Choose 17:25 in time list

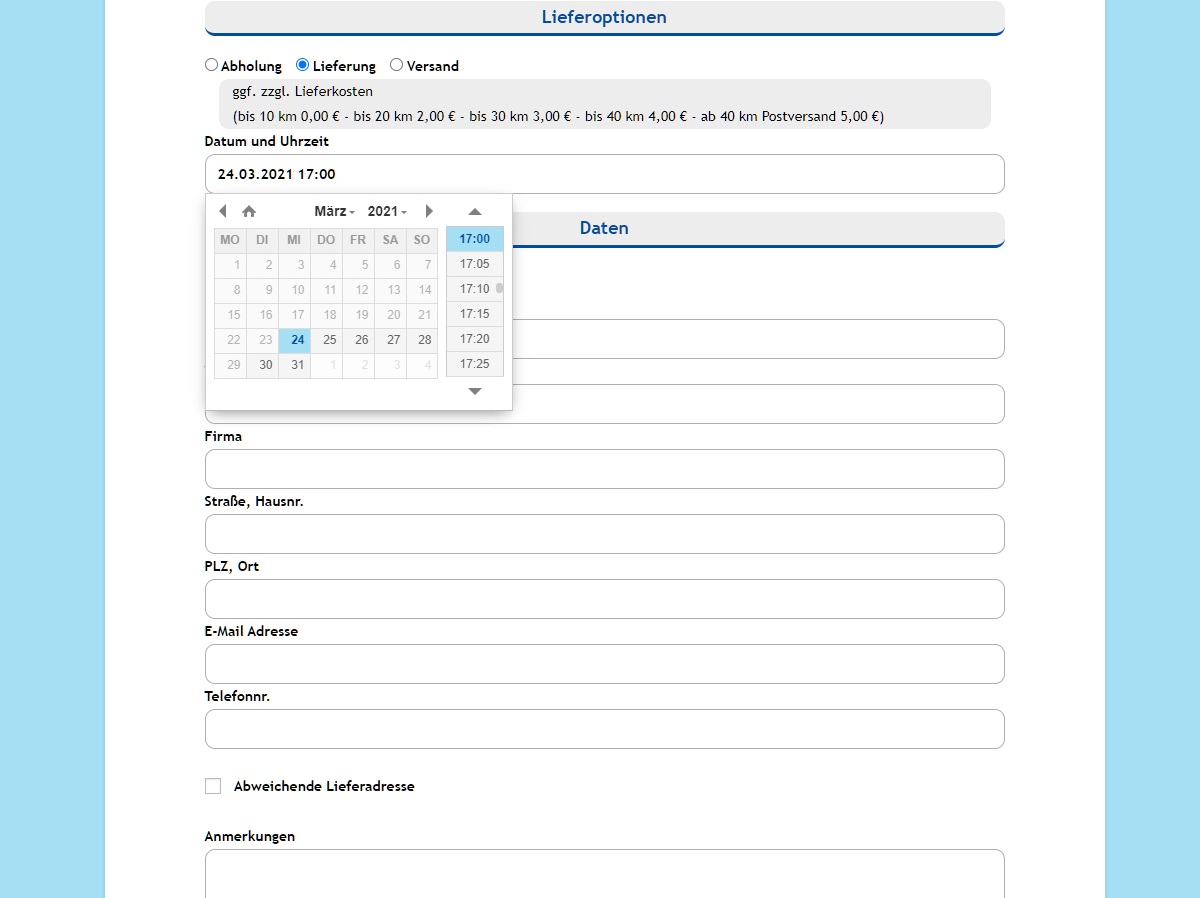coord(475,364)
